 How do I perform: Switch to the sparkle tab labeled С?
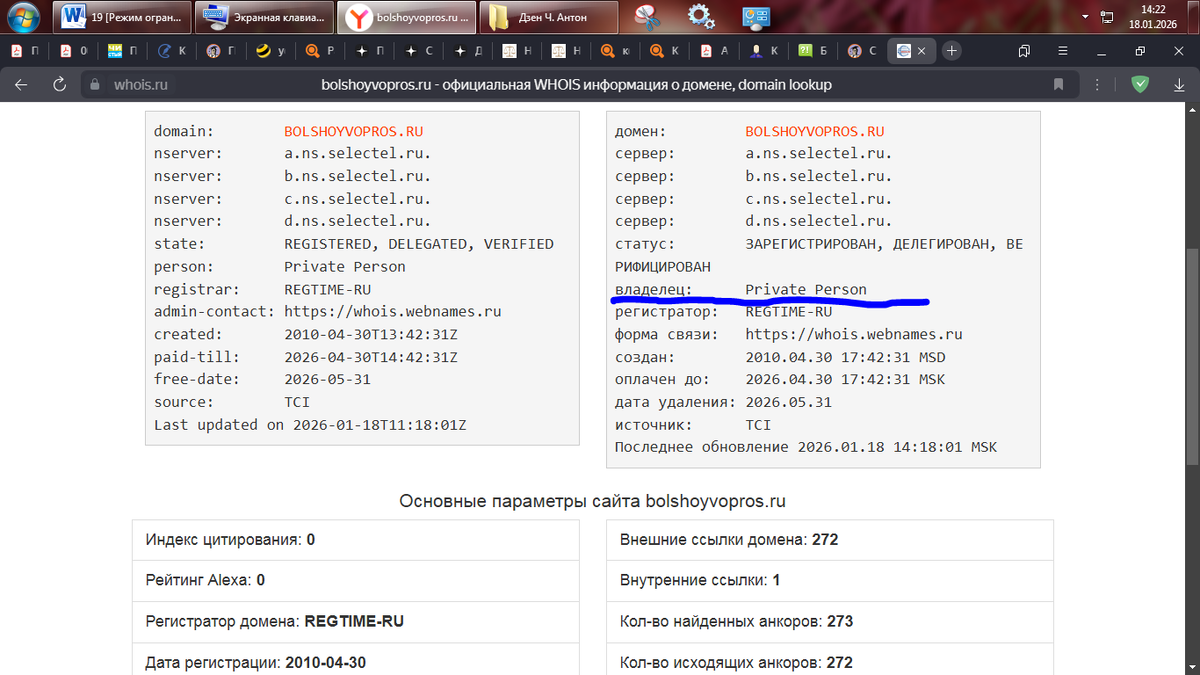[418, 50]
